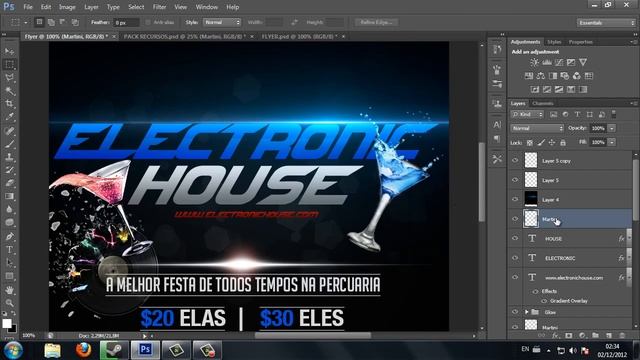Toggle lock transparent pixels
The width and height of the screenshot is (640, 360).
(530, 142)
